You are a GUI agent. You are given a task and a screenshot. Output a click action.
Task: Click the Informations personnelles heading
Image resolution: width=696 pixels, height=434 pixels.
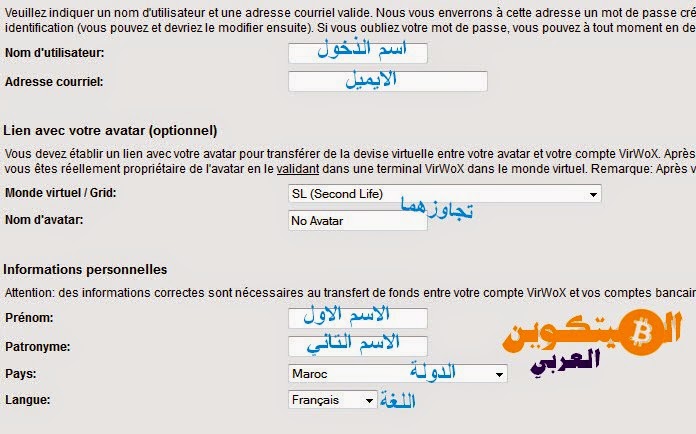point(85,269)
